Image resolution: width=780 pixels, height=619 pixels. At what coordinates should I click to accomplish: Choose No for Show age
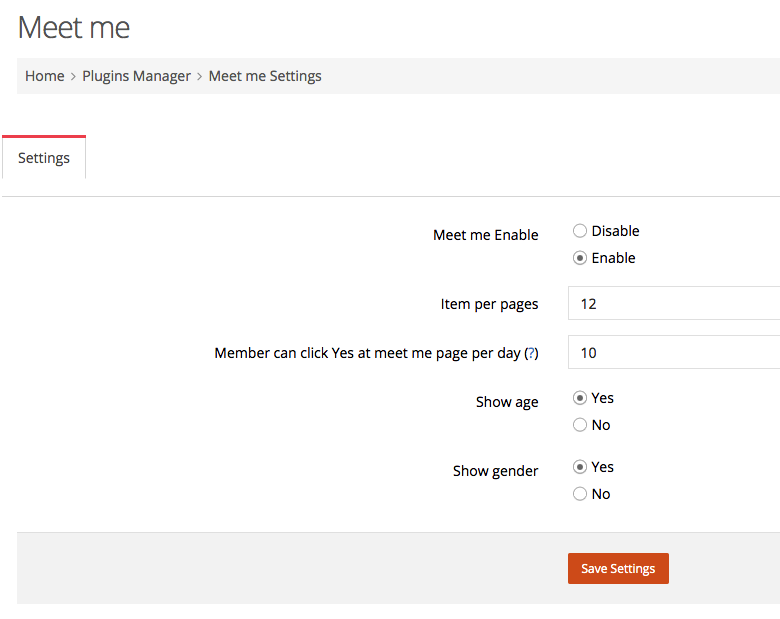point(580,425)
